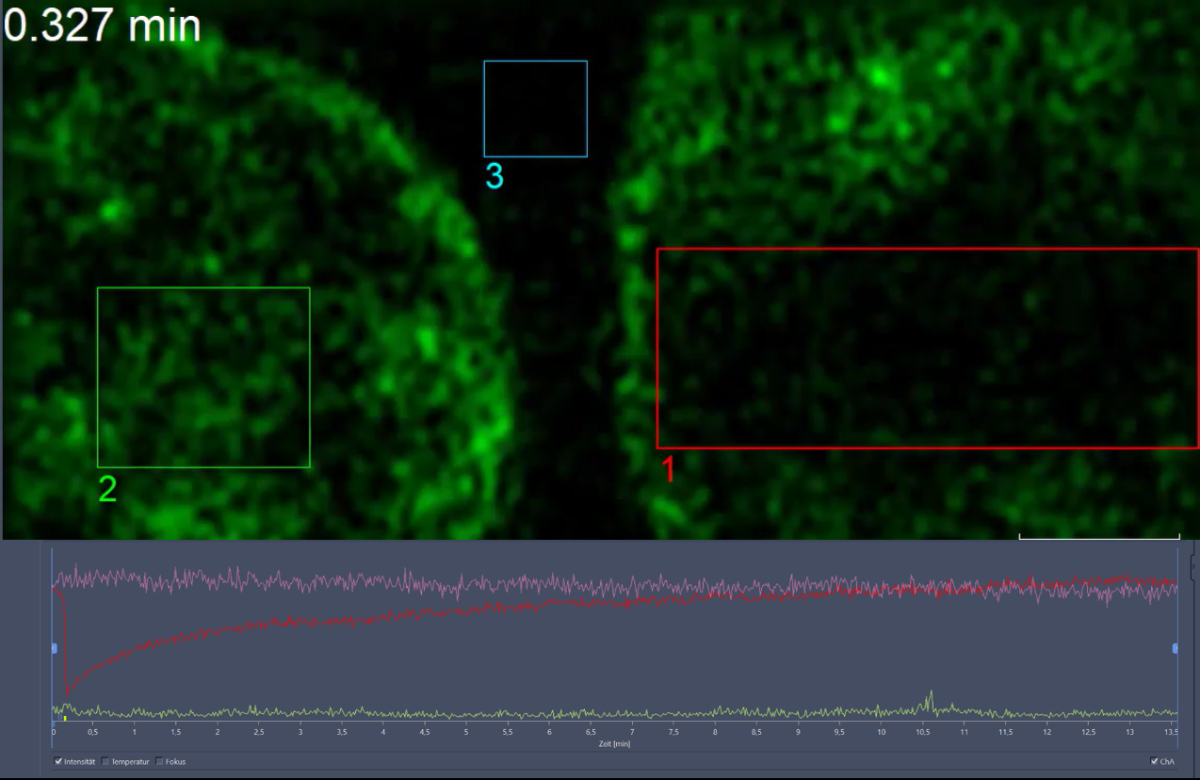Viewport: 1200px width, 780px height.
Task: Click the red ROI label 1
Action: [x=670, y=470]
